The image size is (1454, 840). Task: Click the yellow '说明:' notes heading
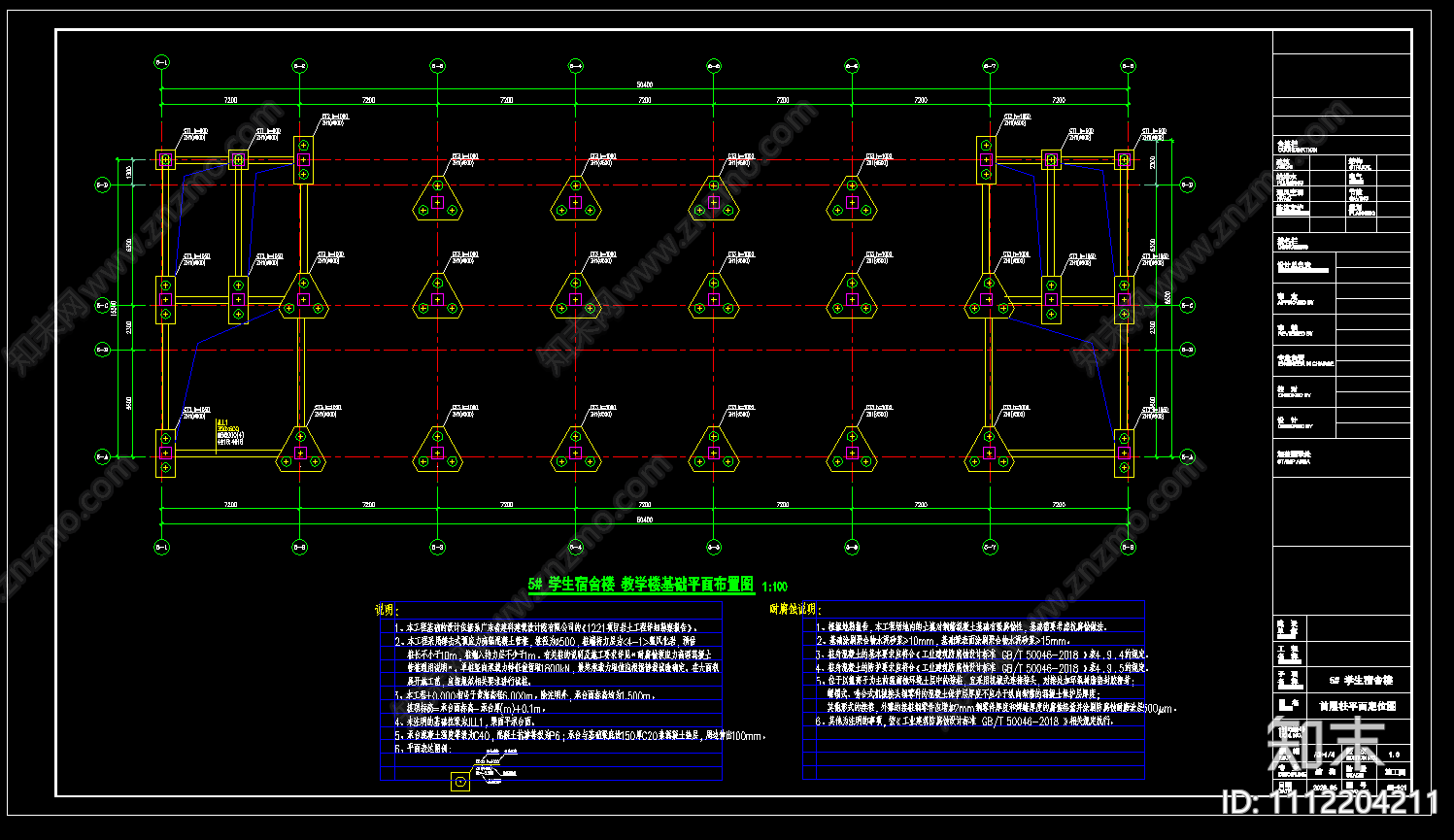click(385, 610)
